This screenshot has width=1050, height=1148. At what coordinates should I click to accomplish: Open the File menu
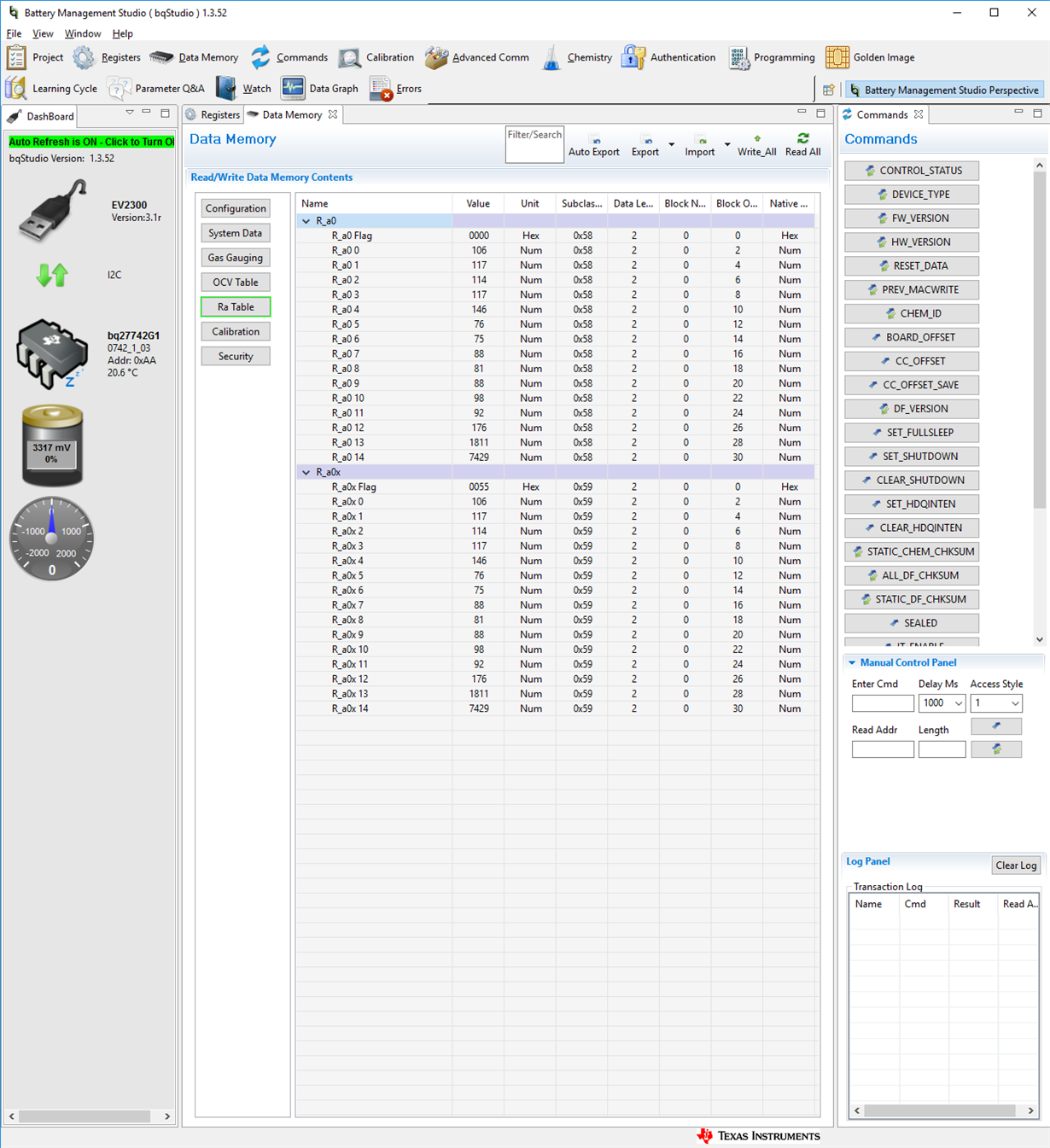(14, 33)
